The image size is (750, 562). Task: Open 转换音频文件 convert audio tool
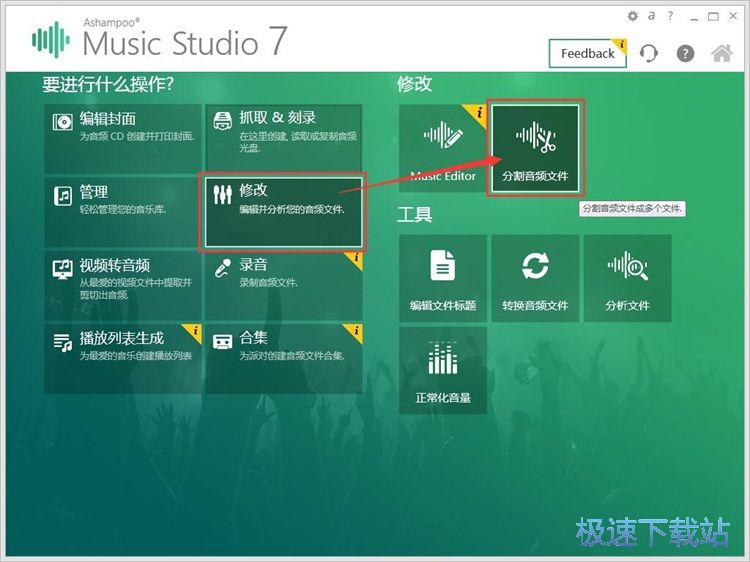click(x=535, y=278)
